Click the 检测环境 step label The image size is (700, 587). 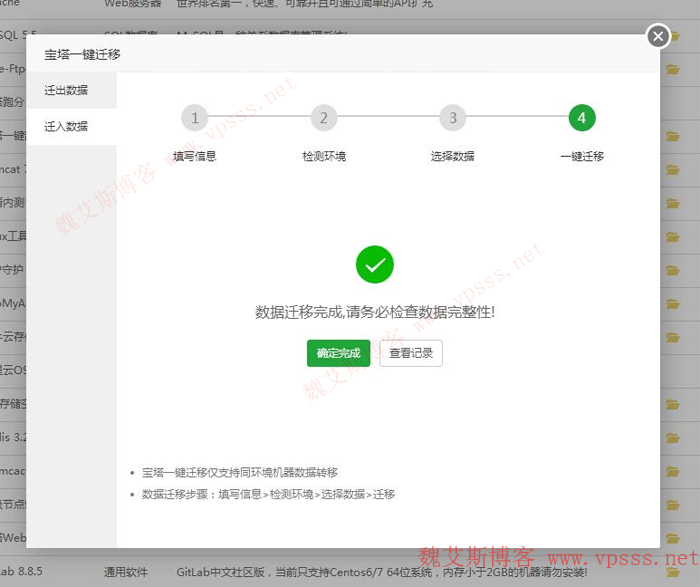(x=324, y=156)
